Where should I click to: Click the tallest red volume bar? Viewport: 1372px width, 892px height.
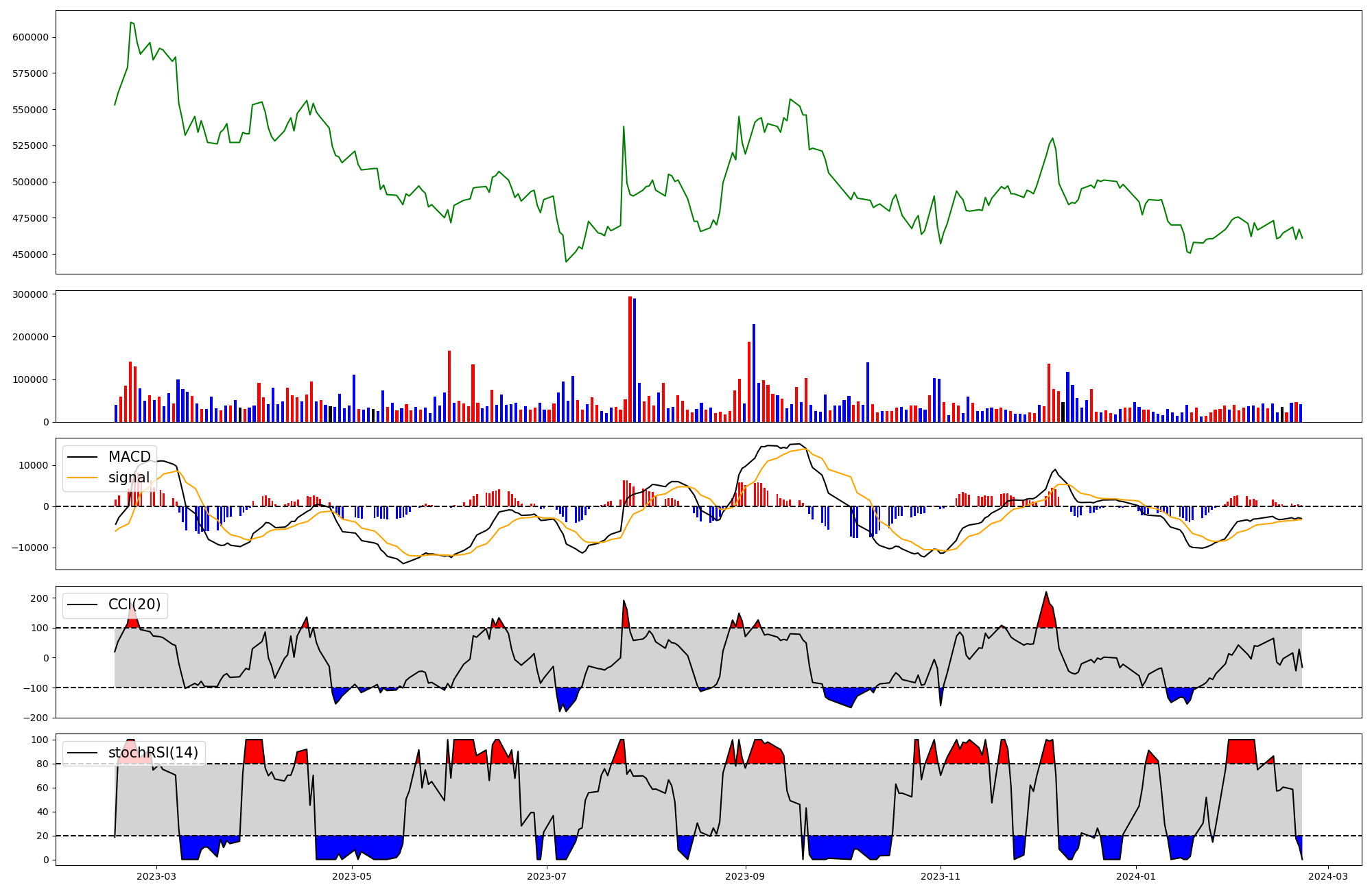(630, 359)
